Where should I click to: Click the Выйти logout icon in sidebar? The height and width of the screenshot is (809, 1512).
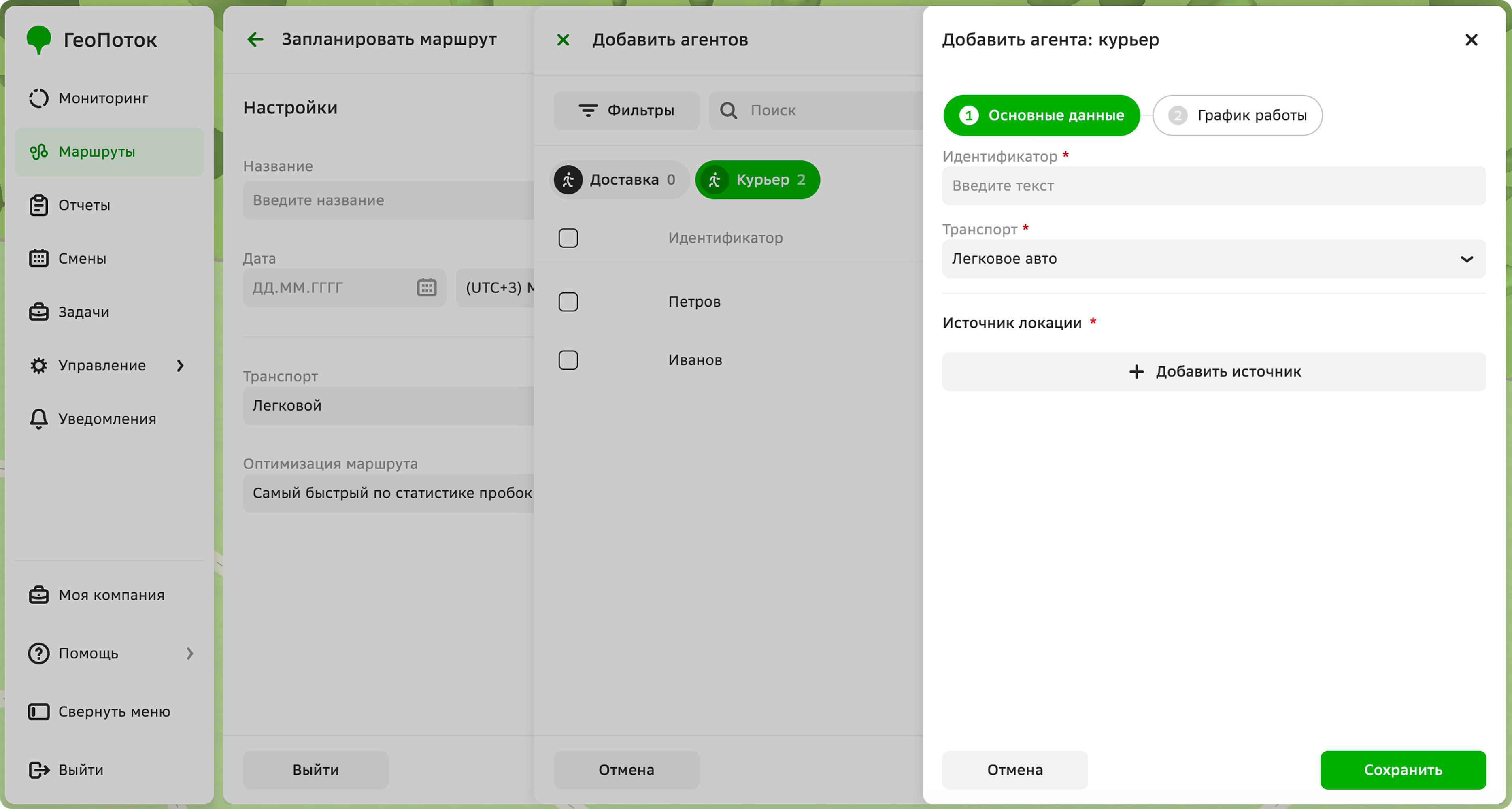(x=39, y=770)
